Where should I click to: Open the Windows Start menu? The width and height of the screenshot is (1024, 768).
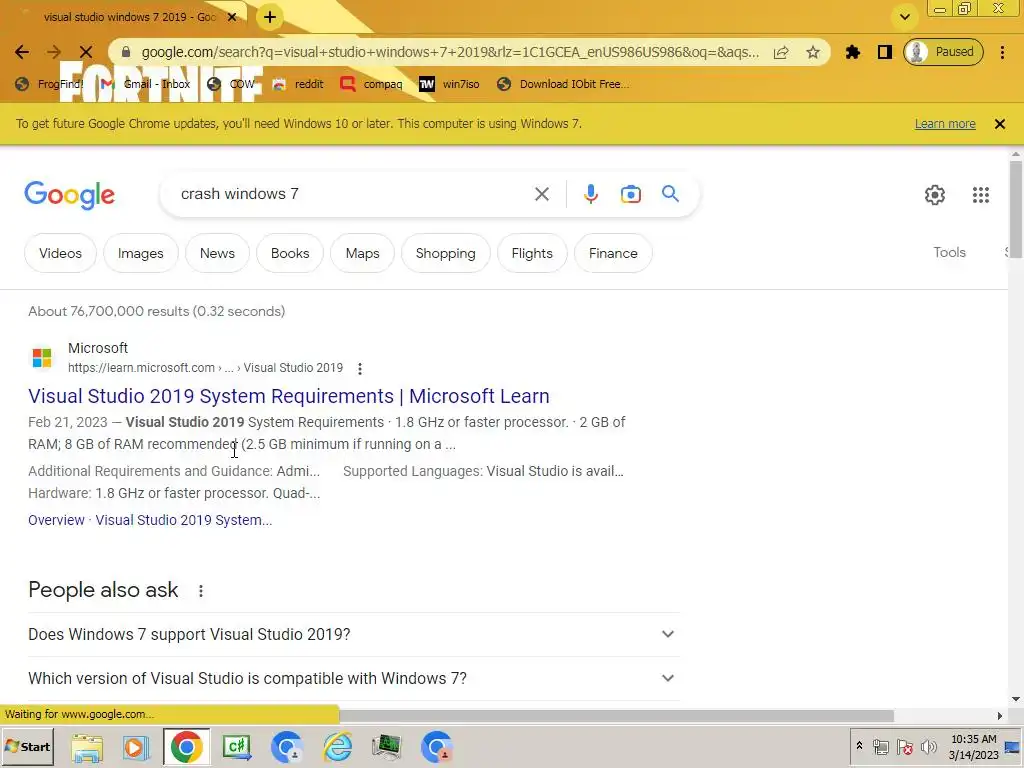(x=27, y=746)
